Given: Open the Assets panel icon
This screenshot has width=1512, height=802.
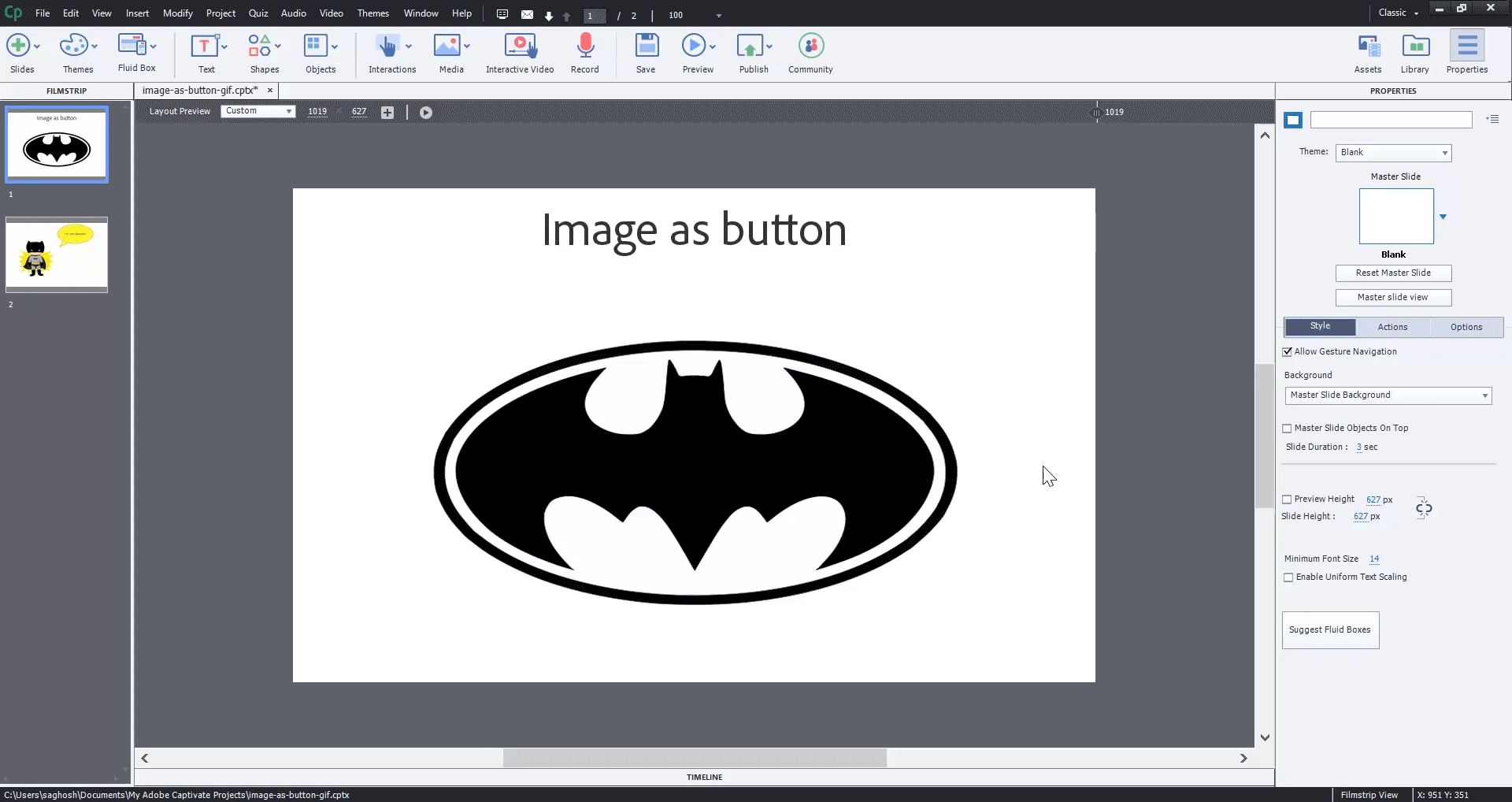Looking at the screenshot, I should (x=1368, y=46).
